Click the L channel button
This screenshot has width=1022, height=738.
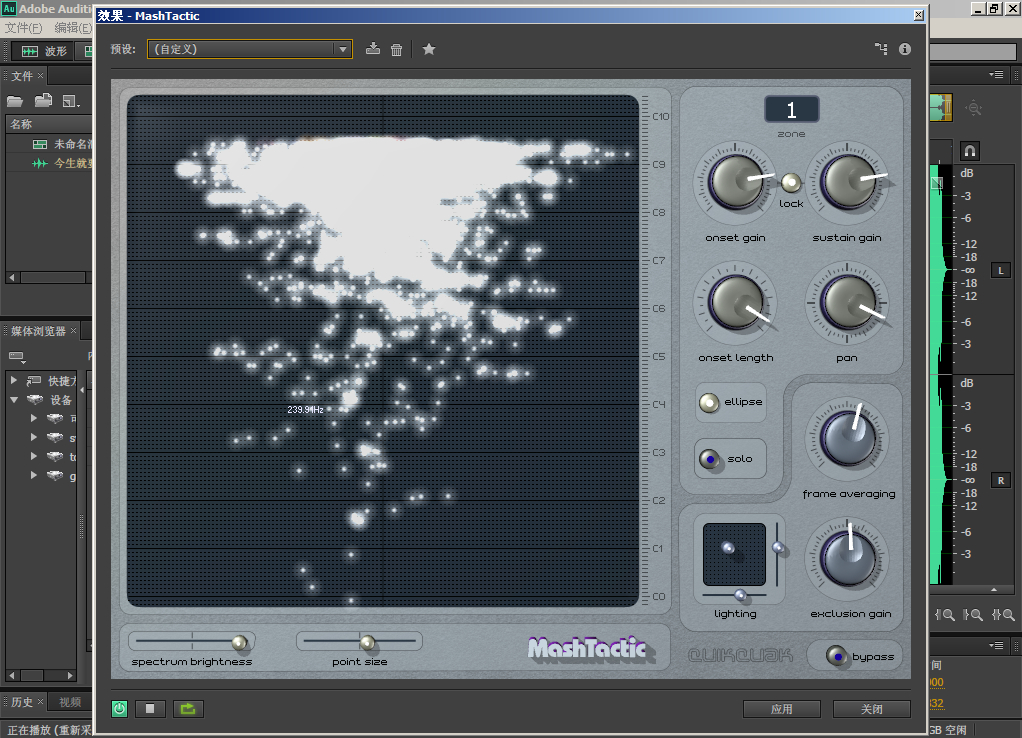[x=1001, y=270]
